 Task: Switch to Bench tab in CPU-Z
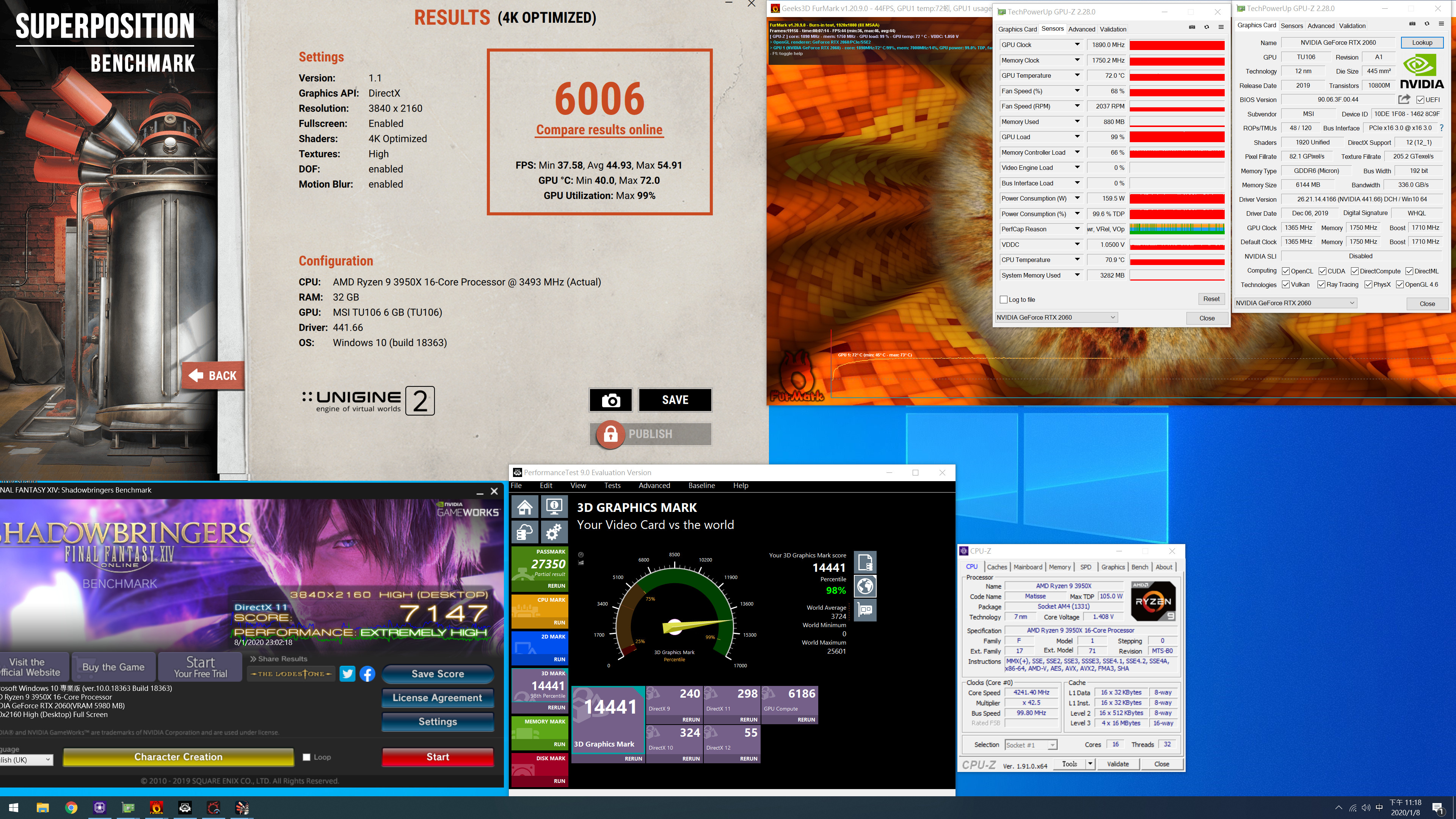(1139, 567)
